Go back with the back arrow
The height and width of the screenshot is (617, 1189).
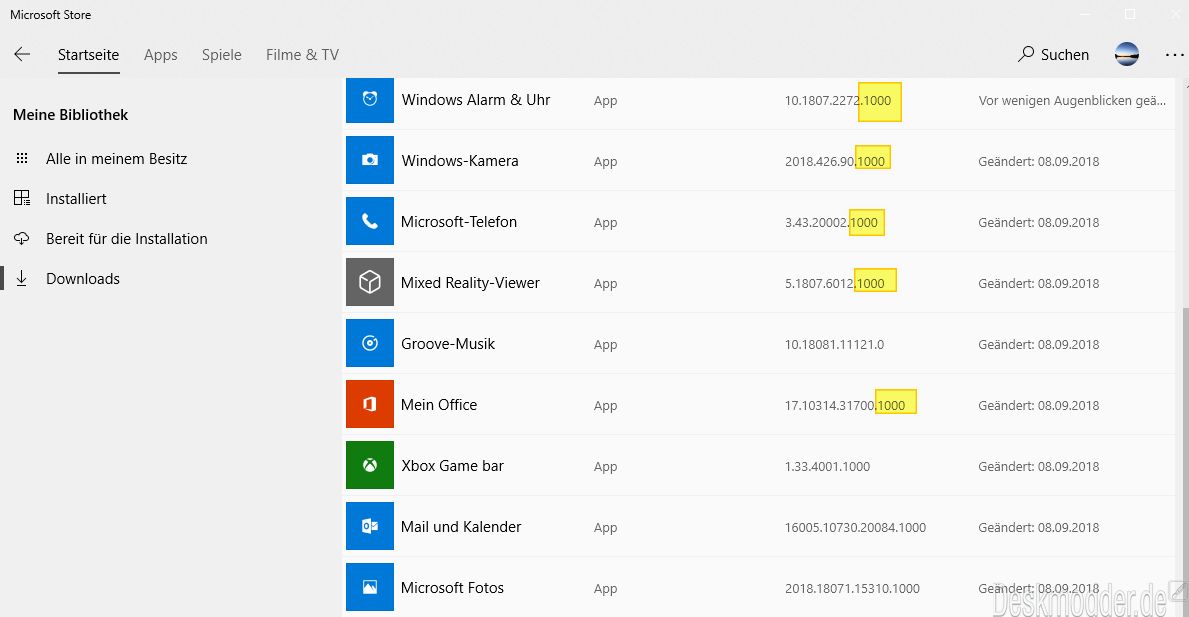[22, 54]
